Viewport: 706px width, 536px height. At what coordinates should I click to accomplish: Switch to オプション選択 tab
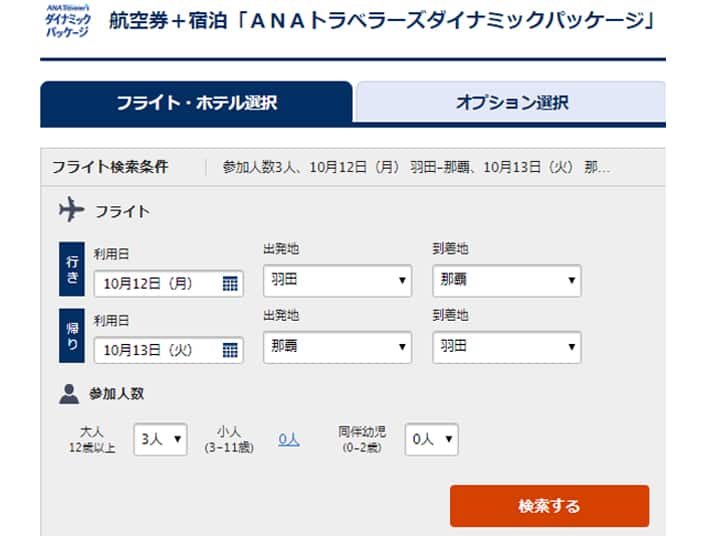pyautogui.click(x=511, y=102)
